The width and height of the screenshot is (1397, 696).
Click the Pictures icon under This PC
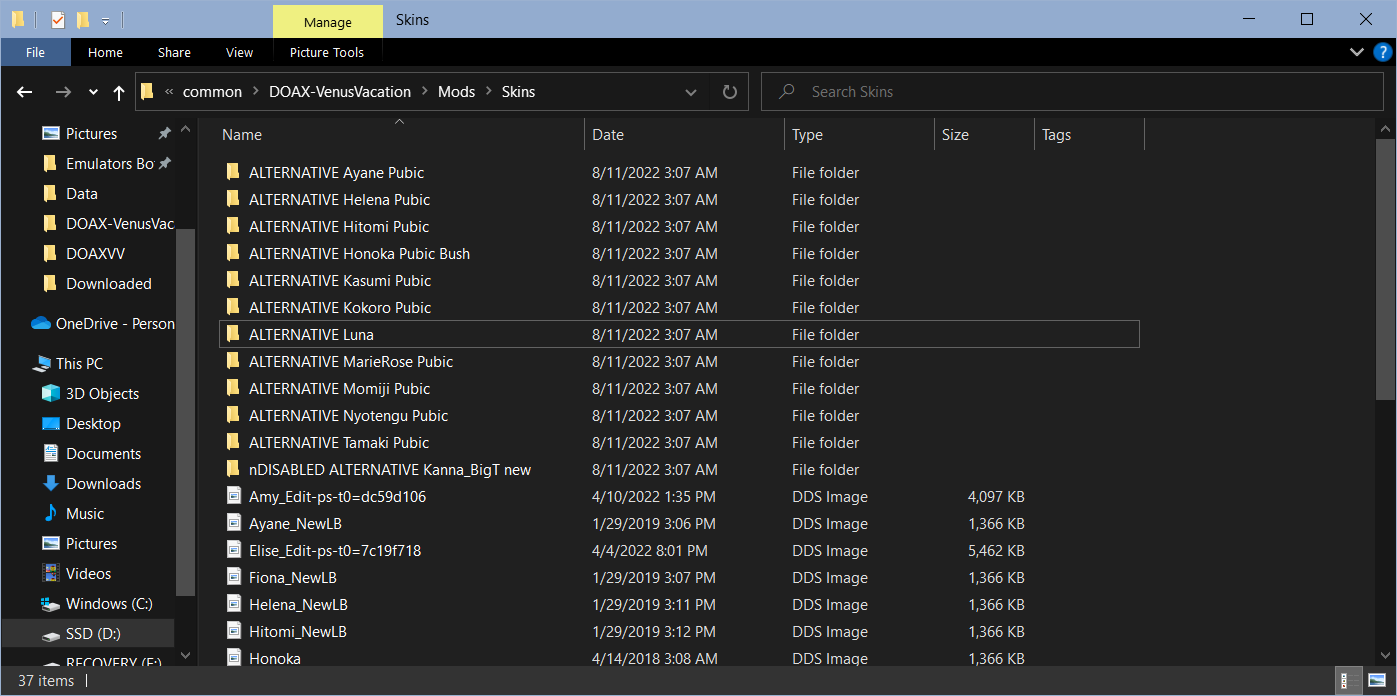(x=51, y=544)
